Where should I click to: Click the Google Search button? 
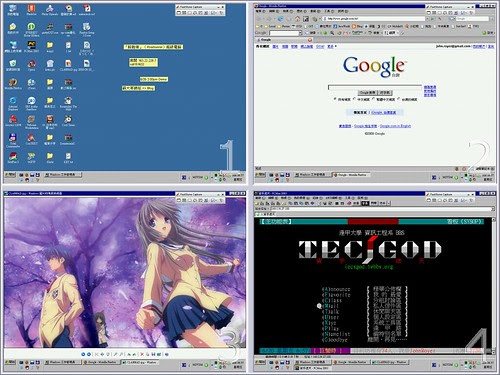pyautogui.click(x=368, y=92)
